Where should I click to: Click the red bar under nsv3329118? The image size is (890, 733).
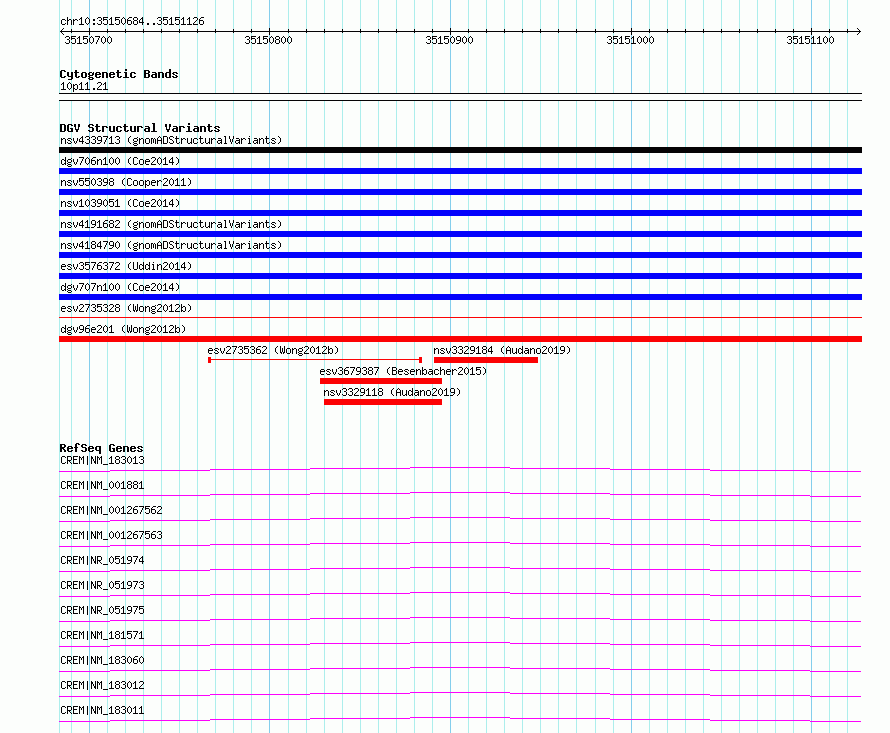pos(383,402)
